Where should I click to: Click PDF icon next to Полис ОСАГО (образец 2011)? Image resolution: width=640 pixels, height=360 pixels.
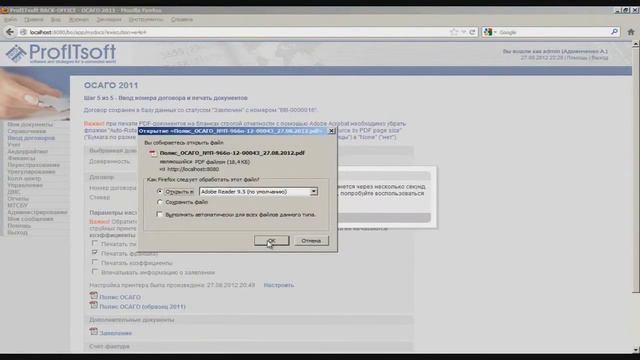click(93, 305)
